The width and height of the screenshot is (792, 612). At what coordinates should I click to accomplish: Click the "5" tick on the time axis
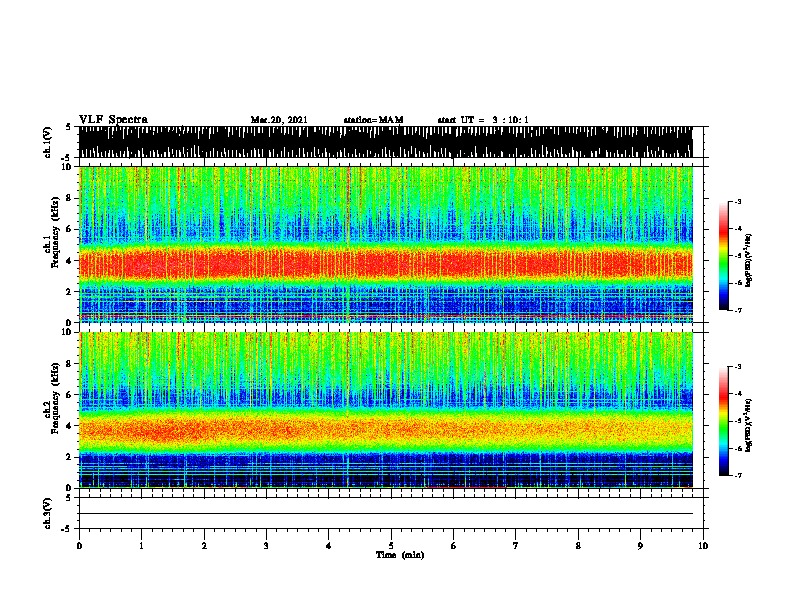point(391,546)
